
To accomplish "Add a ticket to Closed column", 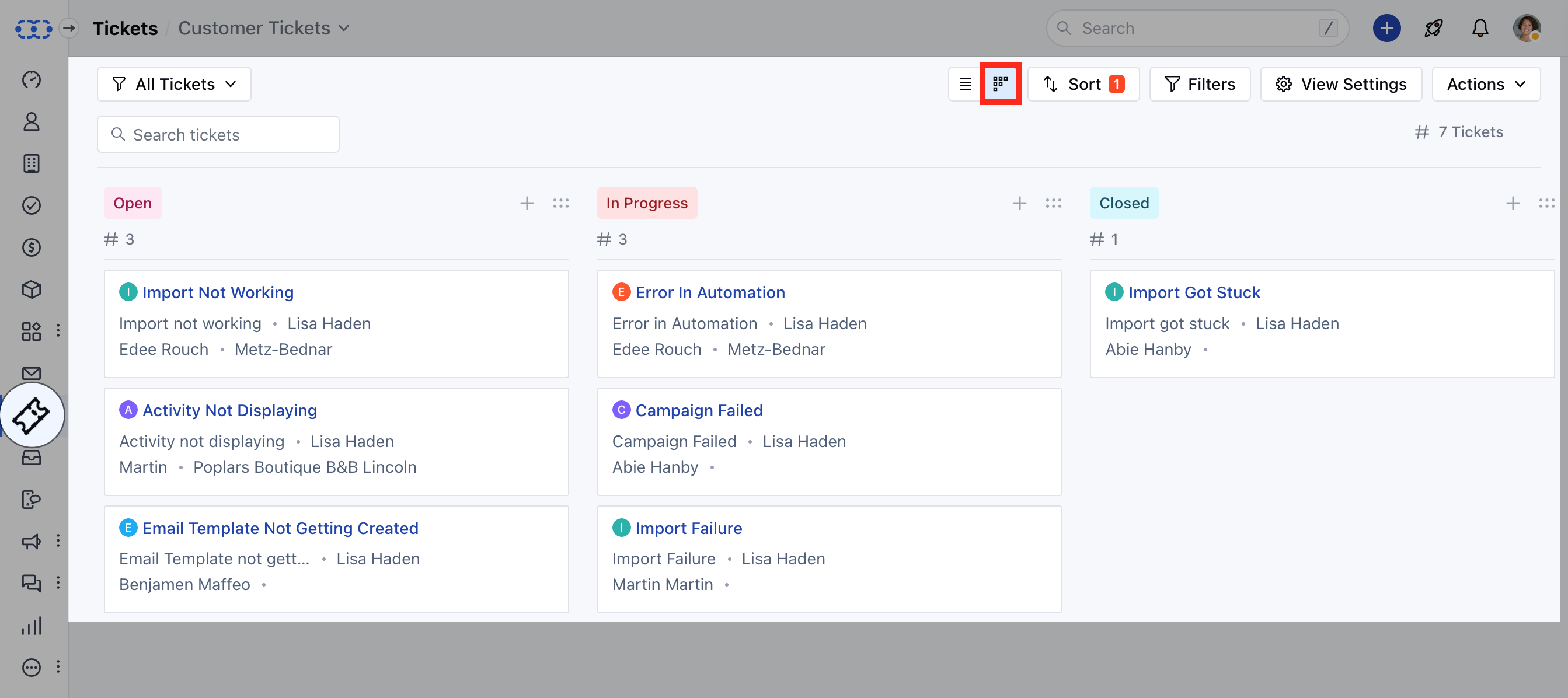I will point(1513,203).
